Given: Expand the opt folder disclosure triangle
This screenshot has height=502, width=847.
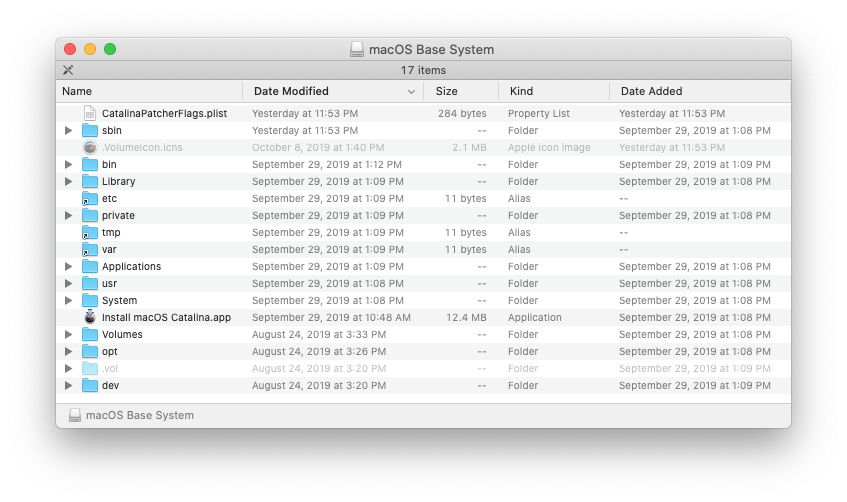Looking at the screenshot, I should click(x=69, y=352).
